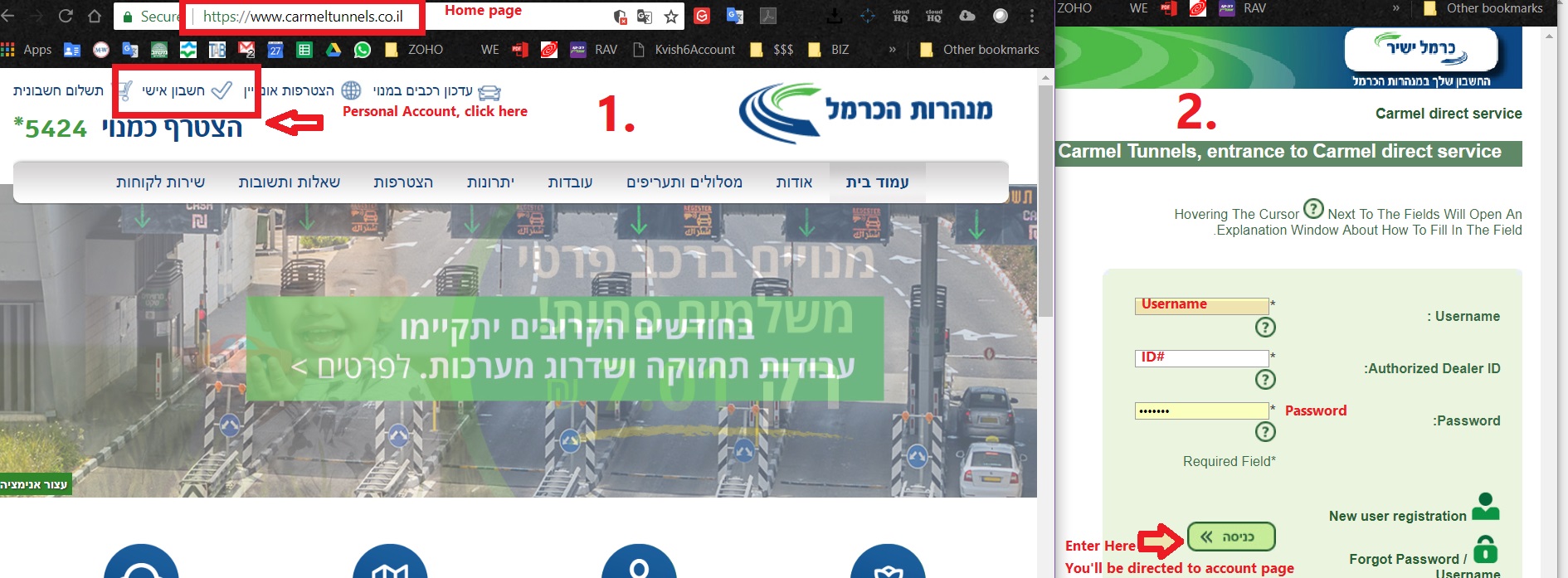The image size is (1568, 578).
Task: Click the globe icon beside הצטרפות און ליין
Action: (352, 90)
